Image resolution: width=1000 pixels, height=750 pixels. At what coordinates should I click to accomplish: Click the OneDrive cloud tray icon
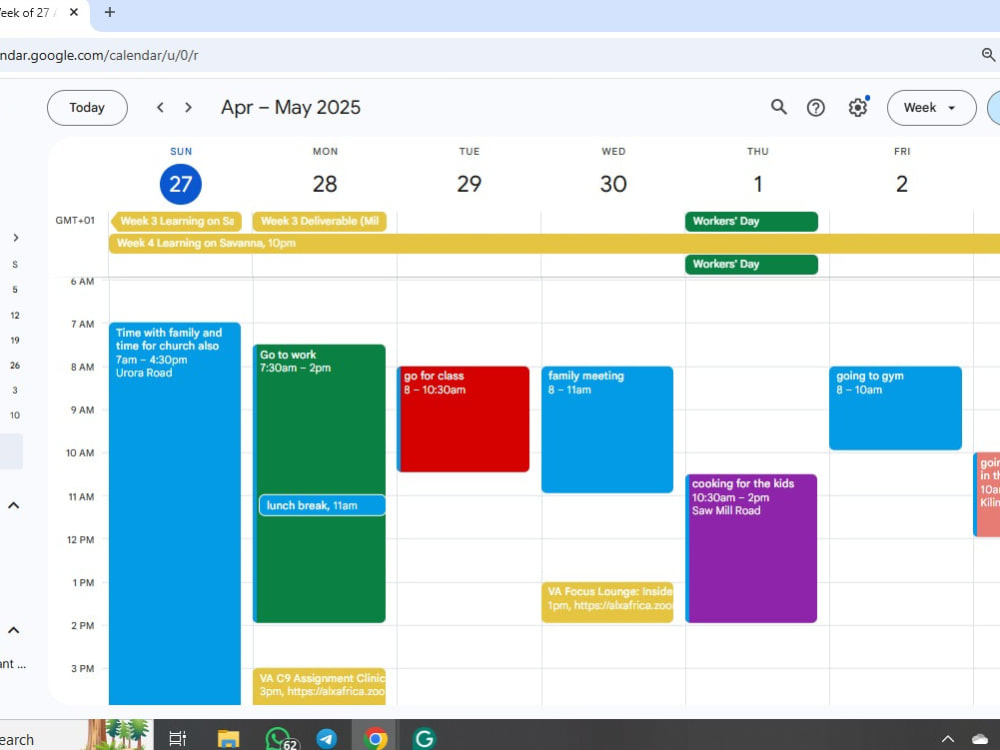point(980,739)
